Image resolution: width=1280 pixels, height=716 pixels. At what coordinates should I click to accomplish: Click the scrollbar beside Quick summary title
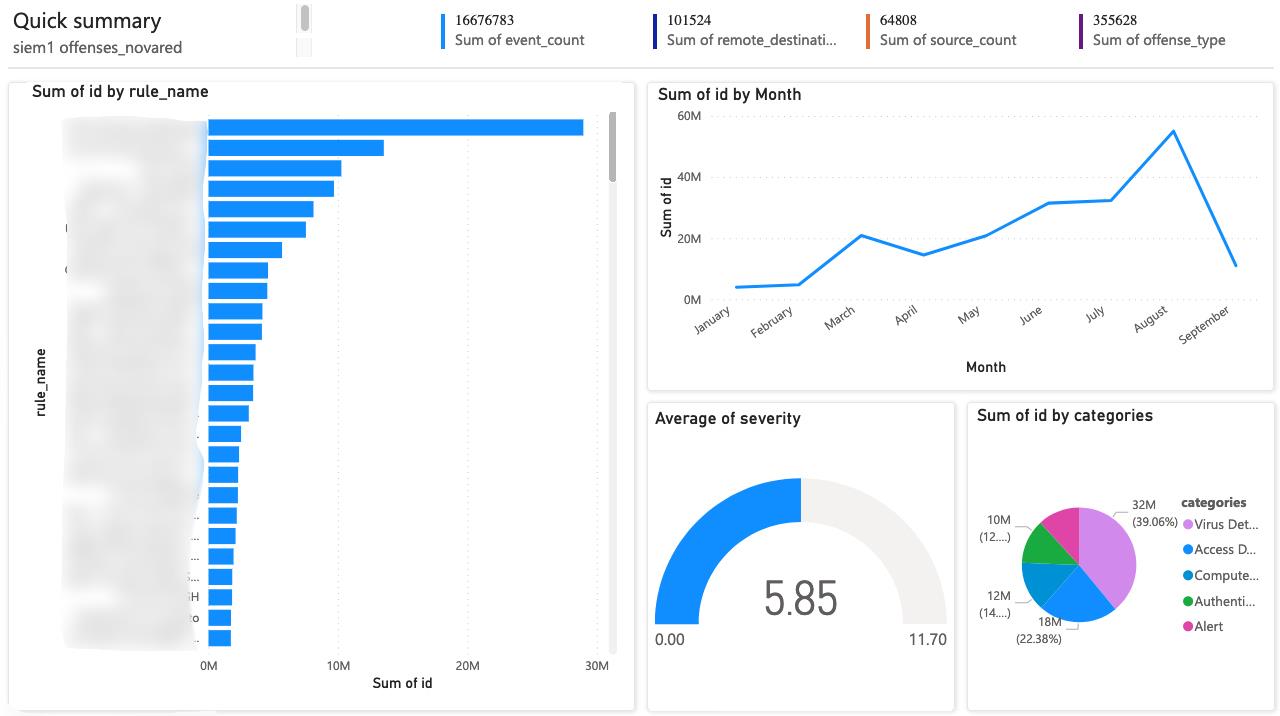303,20
